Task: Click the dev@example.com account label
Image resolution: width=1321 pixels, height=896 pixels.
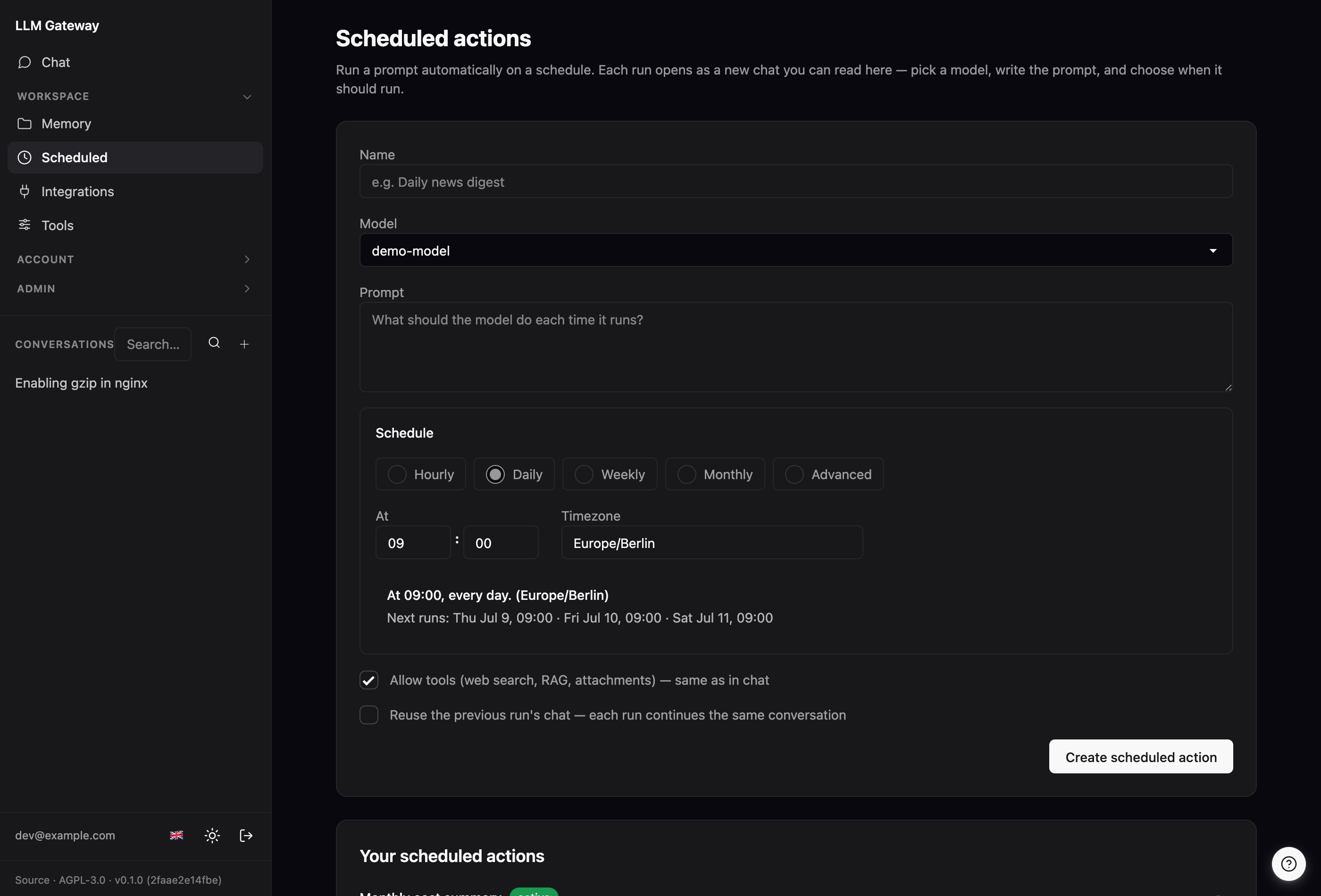Action: click(65, 836)
